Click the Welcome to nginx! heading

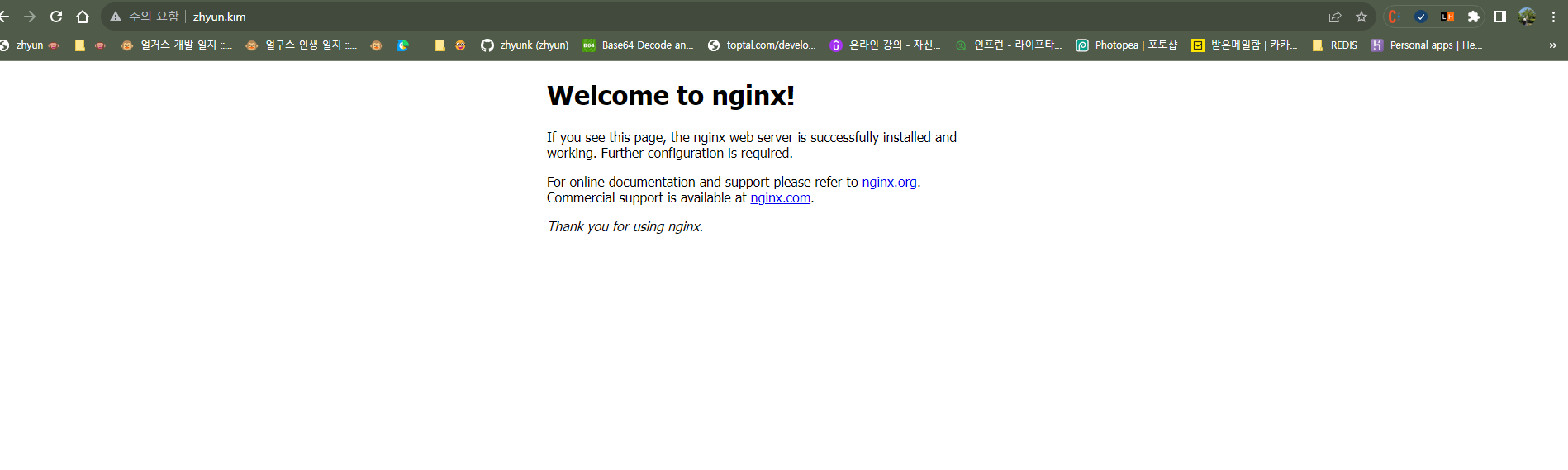[x=671, y=96]
